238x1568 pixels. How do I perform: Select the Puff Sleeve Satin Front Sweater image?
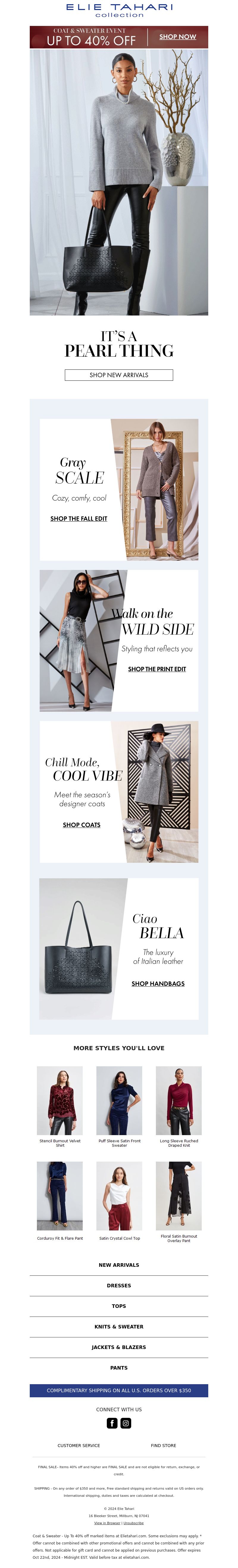[120, 1101]
